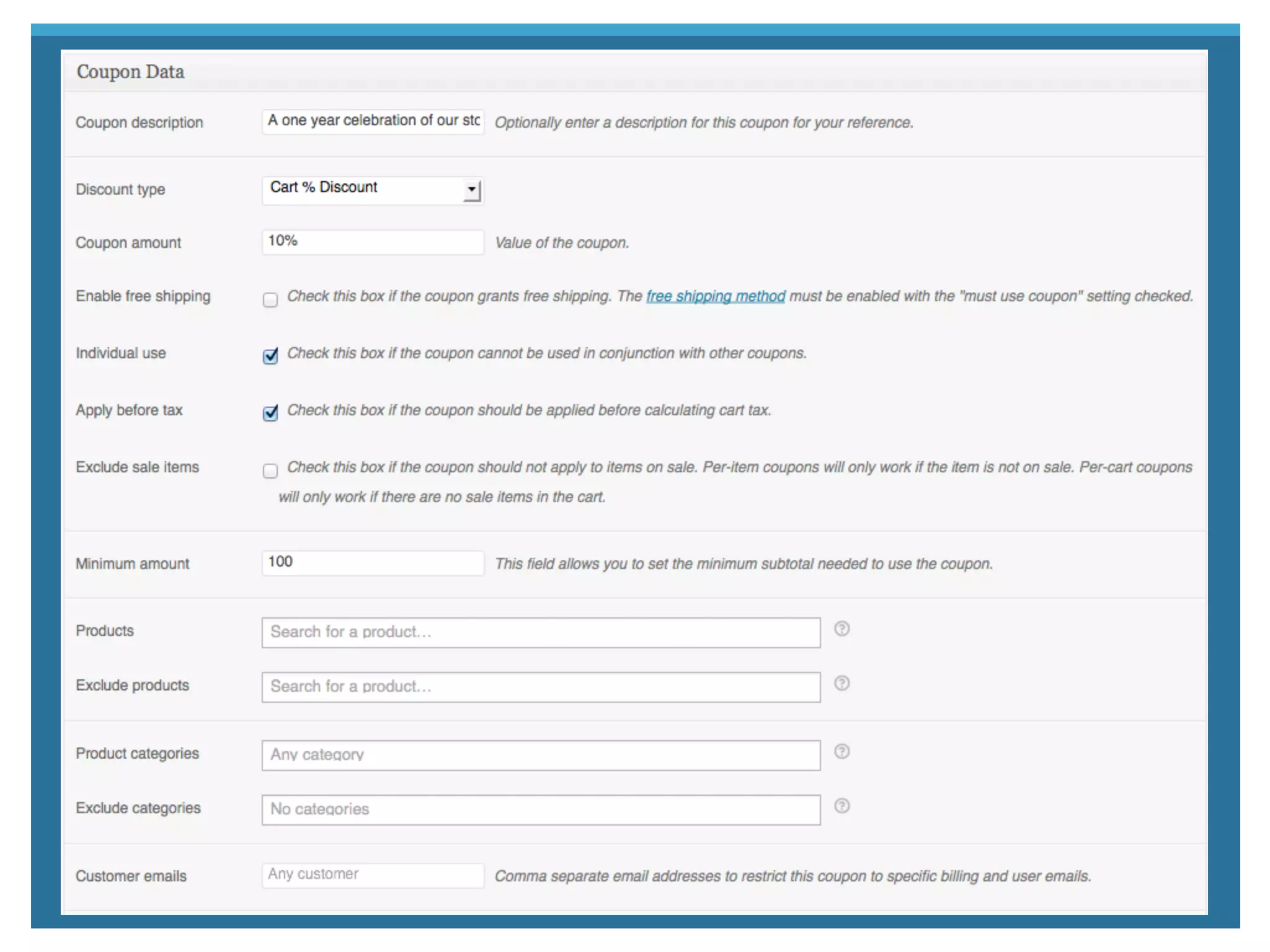Click the Discount type dropdown arrow
The height and width of the screenshot is (952, 1270).
coord(472,190)
